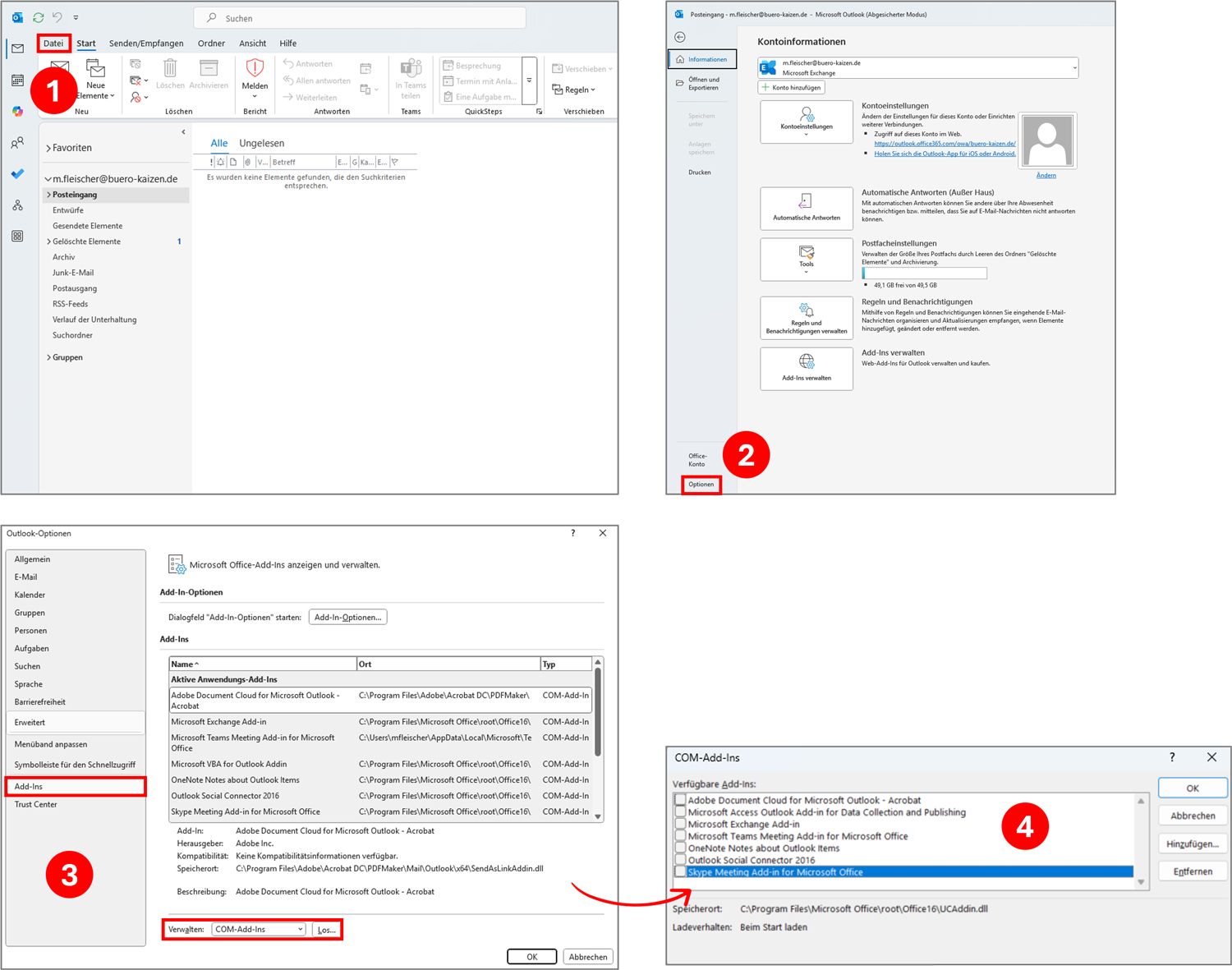The height and width of the screenshot is (970, 1232).
Task: Check the OneNote Notes about Outlook Items checkbox
Action: tap(680, 848)
